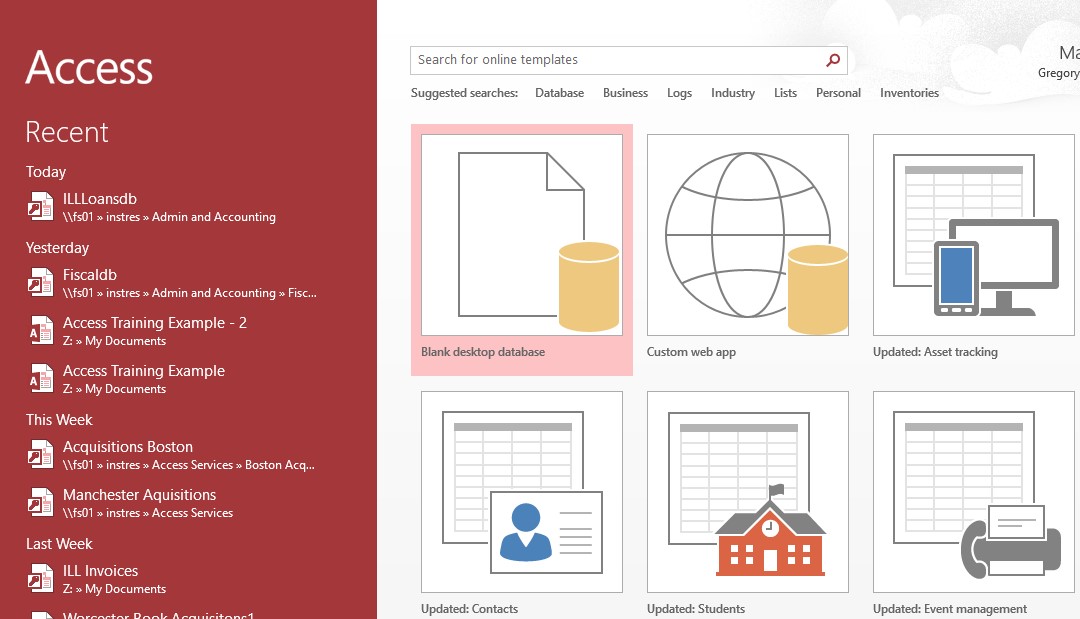This screenshot has height=619, width=1080.
Task: Click the Database suggested search
Action: pyautogui.click(x=559, y=93)
